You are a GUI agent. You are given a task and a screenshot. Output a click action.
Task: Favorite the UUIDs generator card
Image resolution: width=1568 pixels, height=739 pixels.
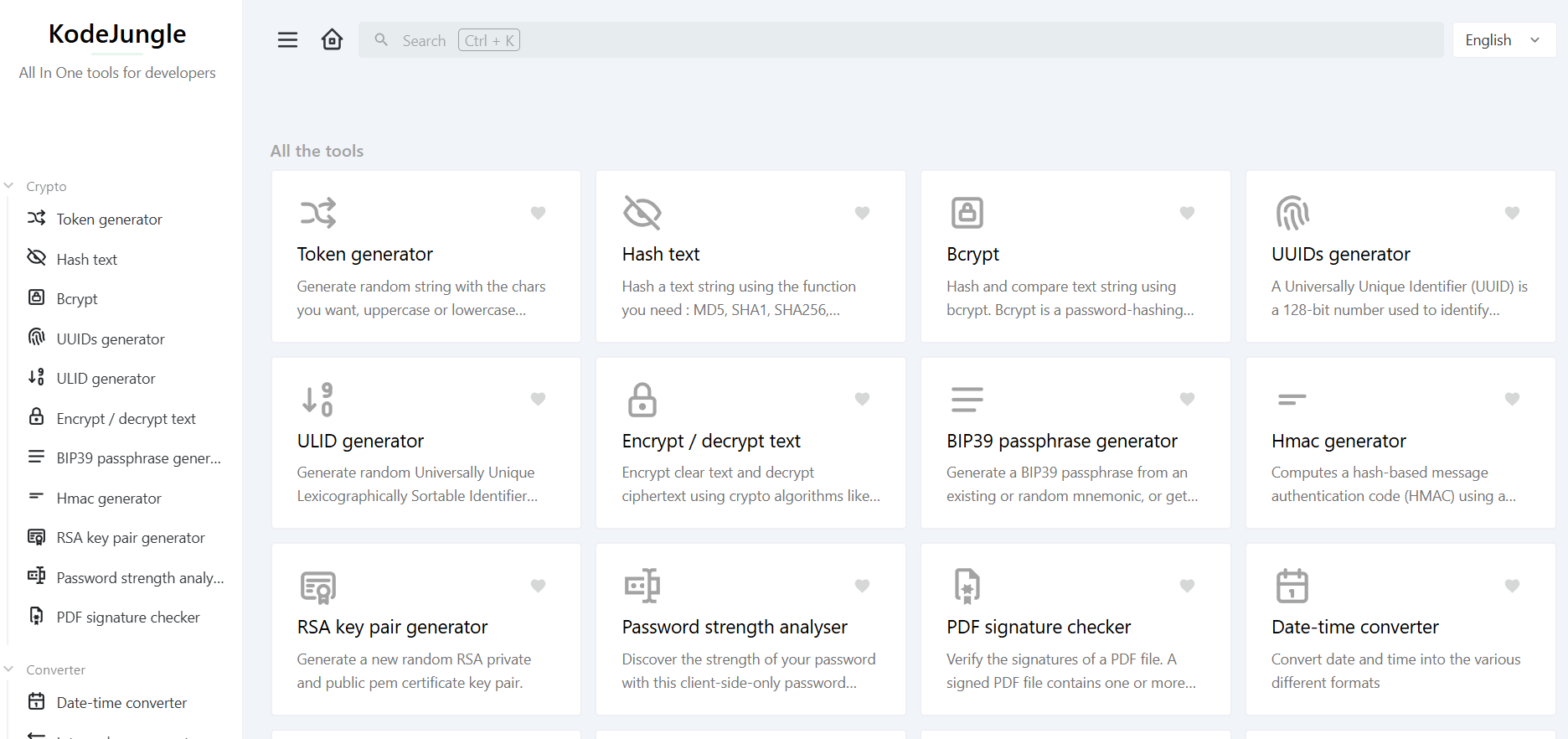tap(1512, 213)
